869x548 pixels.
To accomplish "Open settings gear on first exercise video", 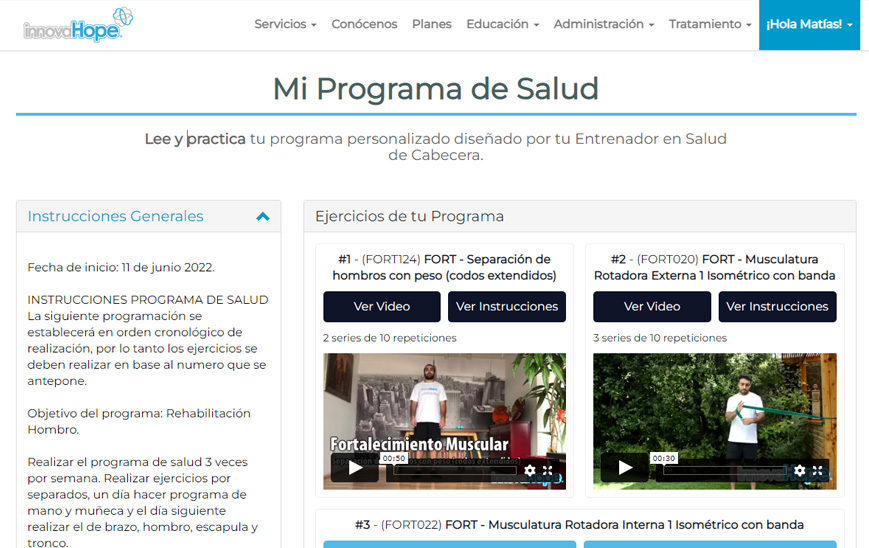I will pyautogui.click(x=530, y=470).
